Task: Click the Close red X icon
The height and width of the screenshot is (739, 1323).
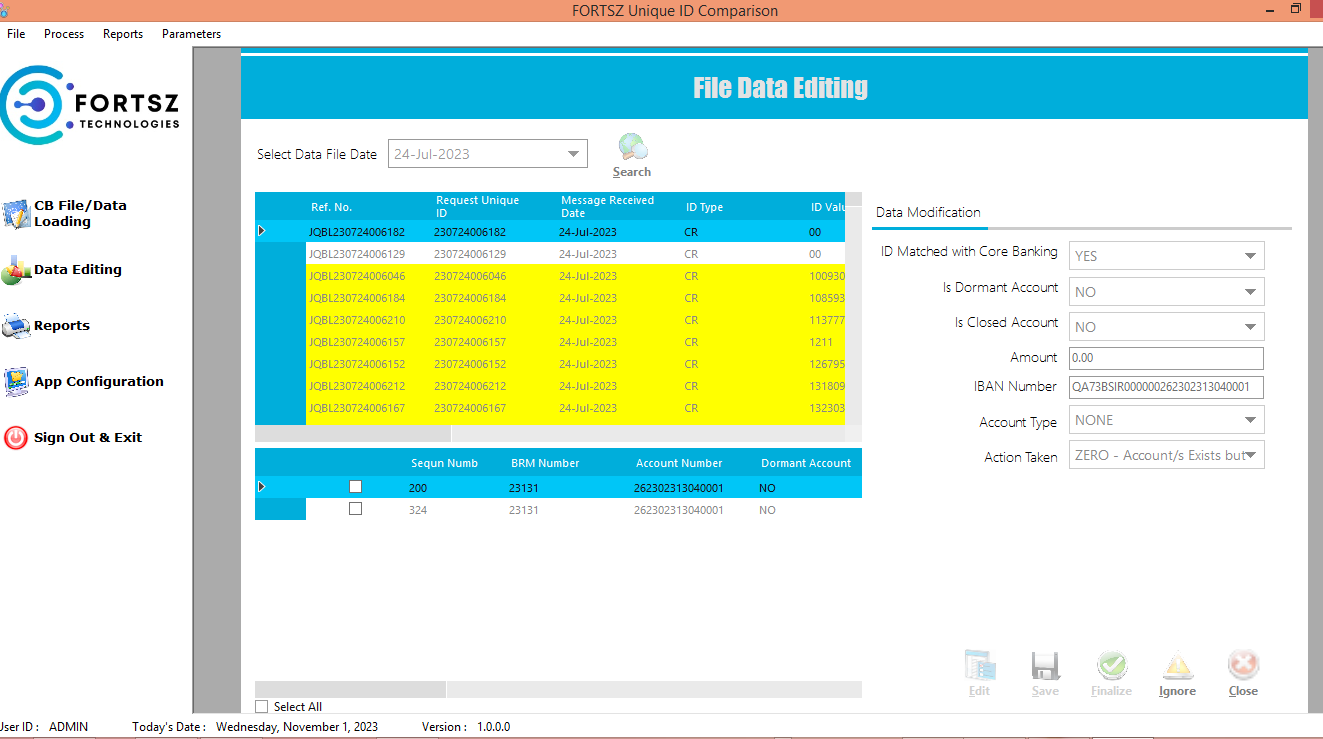Action: (1243, 667)
